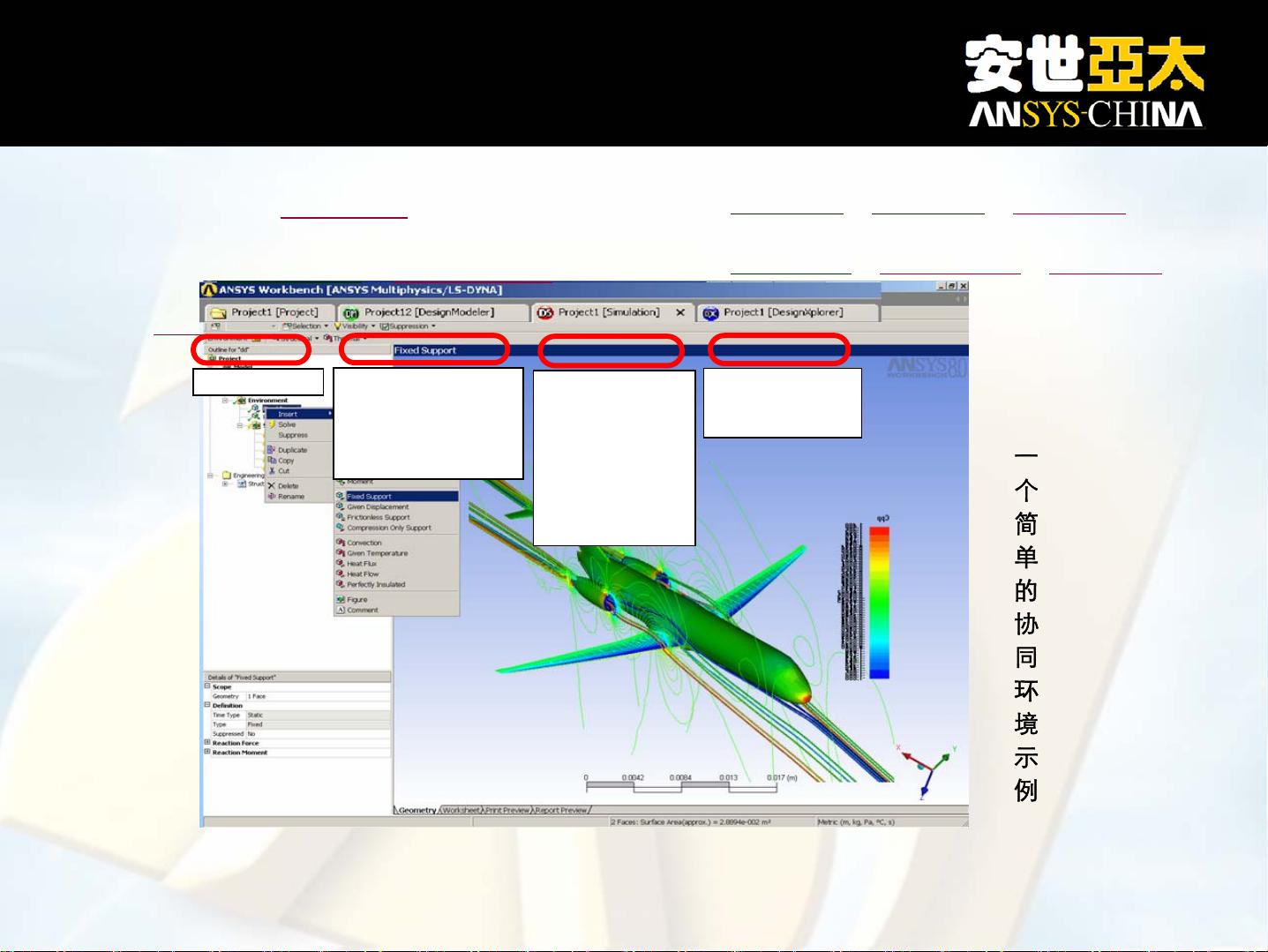
Task: Select Figure in Insert submenu
Action: point(396,599)
